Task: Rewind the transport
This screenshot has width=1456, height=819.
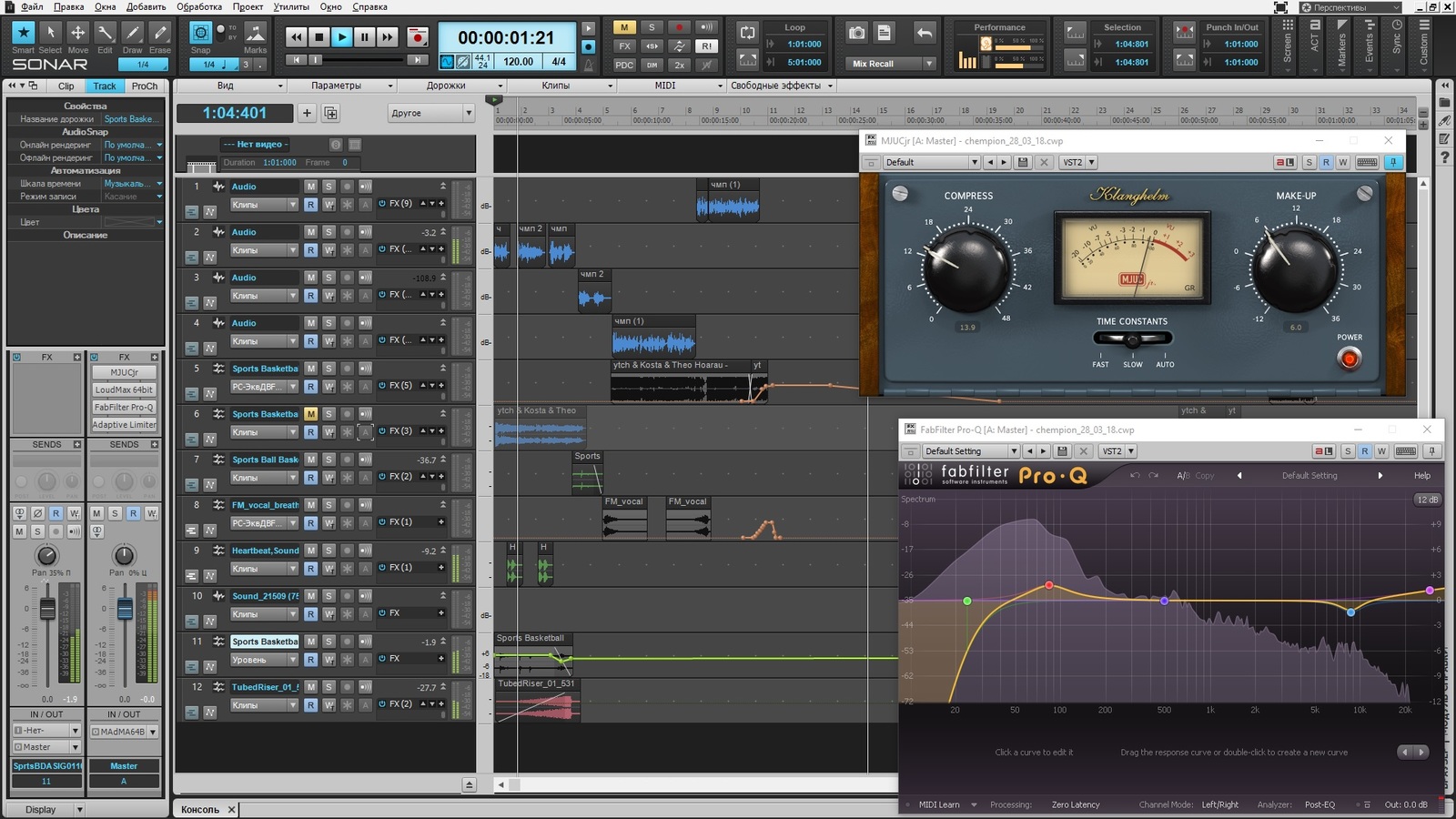Action: coord(296,37)
